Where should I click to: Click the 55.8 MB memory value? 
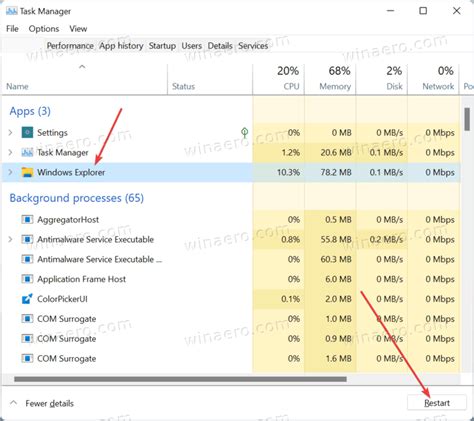coord(336,239)
